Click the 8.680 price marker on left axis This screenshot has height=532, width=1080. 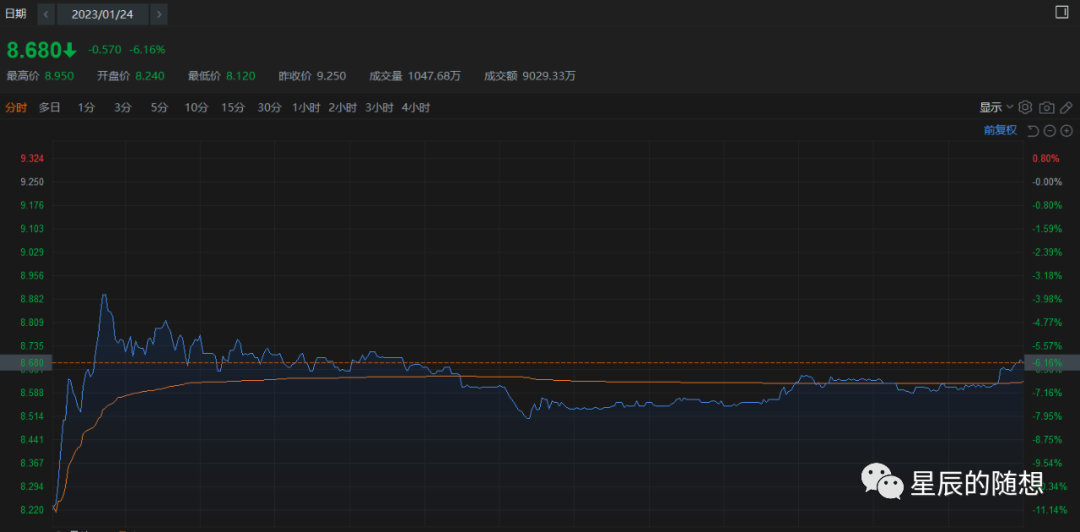[25, 362]
